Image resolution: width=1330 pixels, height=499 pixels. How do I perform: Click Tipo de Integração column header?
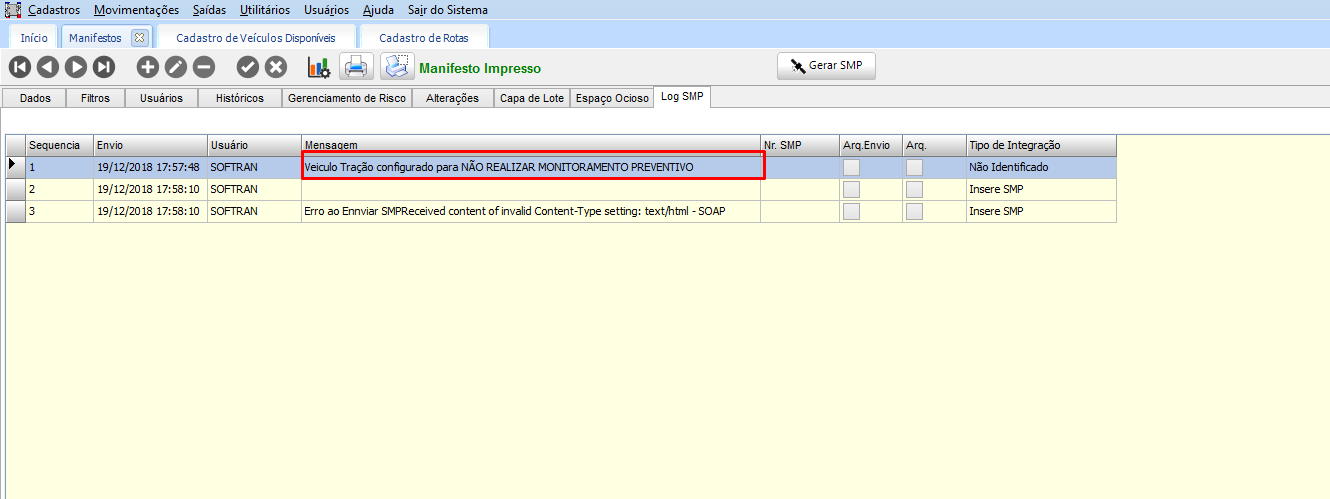[1041, 146]
